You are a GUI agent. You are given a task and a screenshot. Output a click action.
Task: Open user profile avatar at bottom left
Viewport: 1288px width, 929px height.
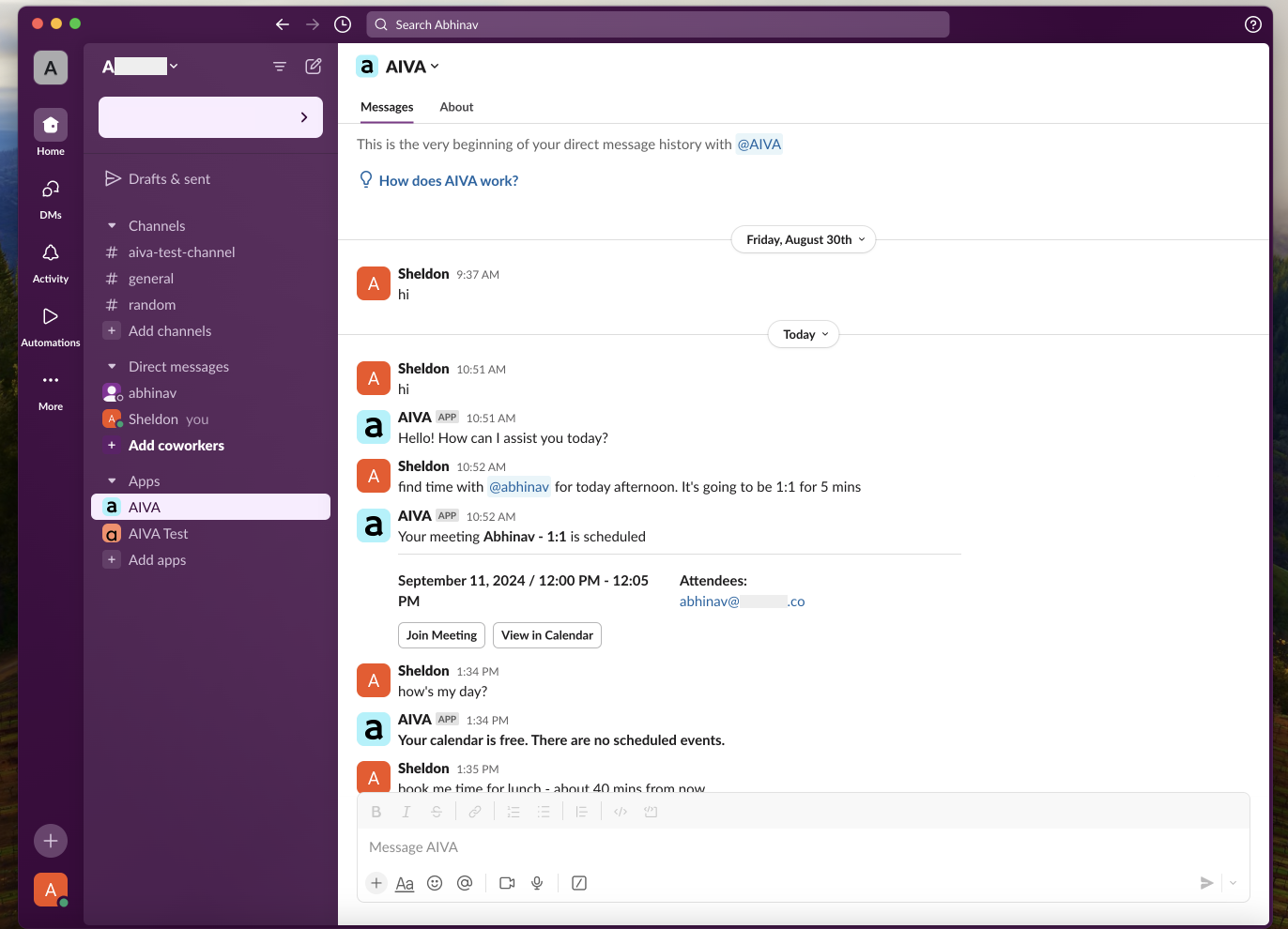(51, 890)
